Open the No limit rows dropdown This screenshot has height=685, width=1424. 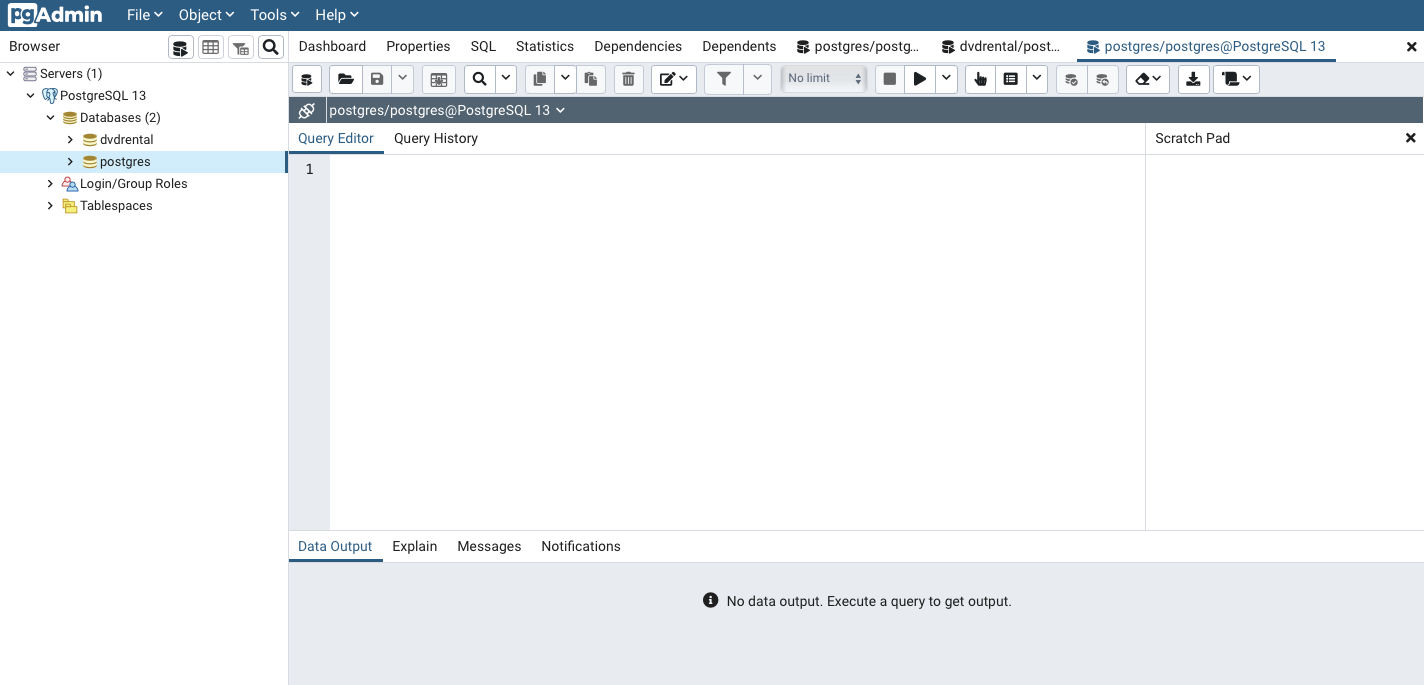[824, 79]
